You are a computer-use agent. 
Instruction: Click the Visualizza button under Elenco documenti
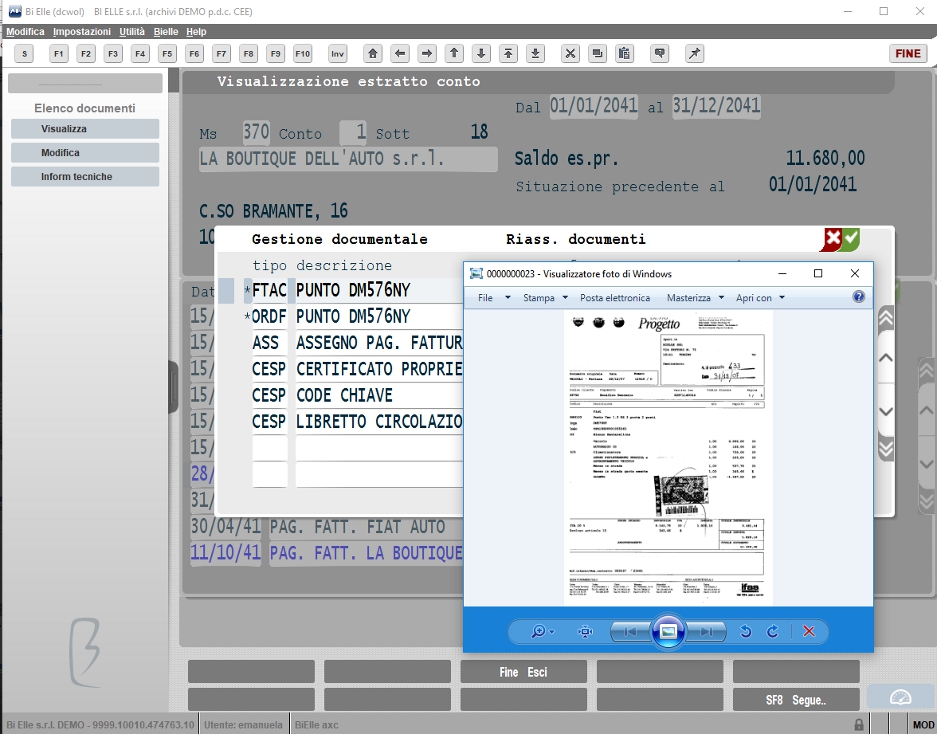point(85,129)
